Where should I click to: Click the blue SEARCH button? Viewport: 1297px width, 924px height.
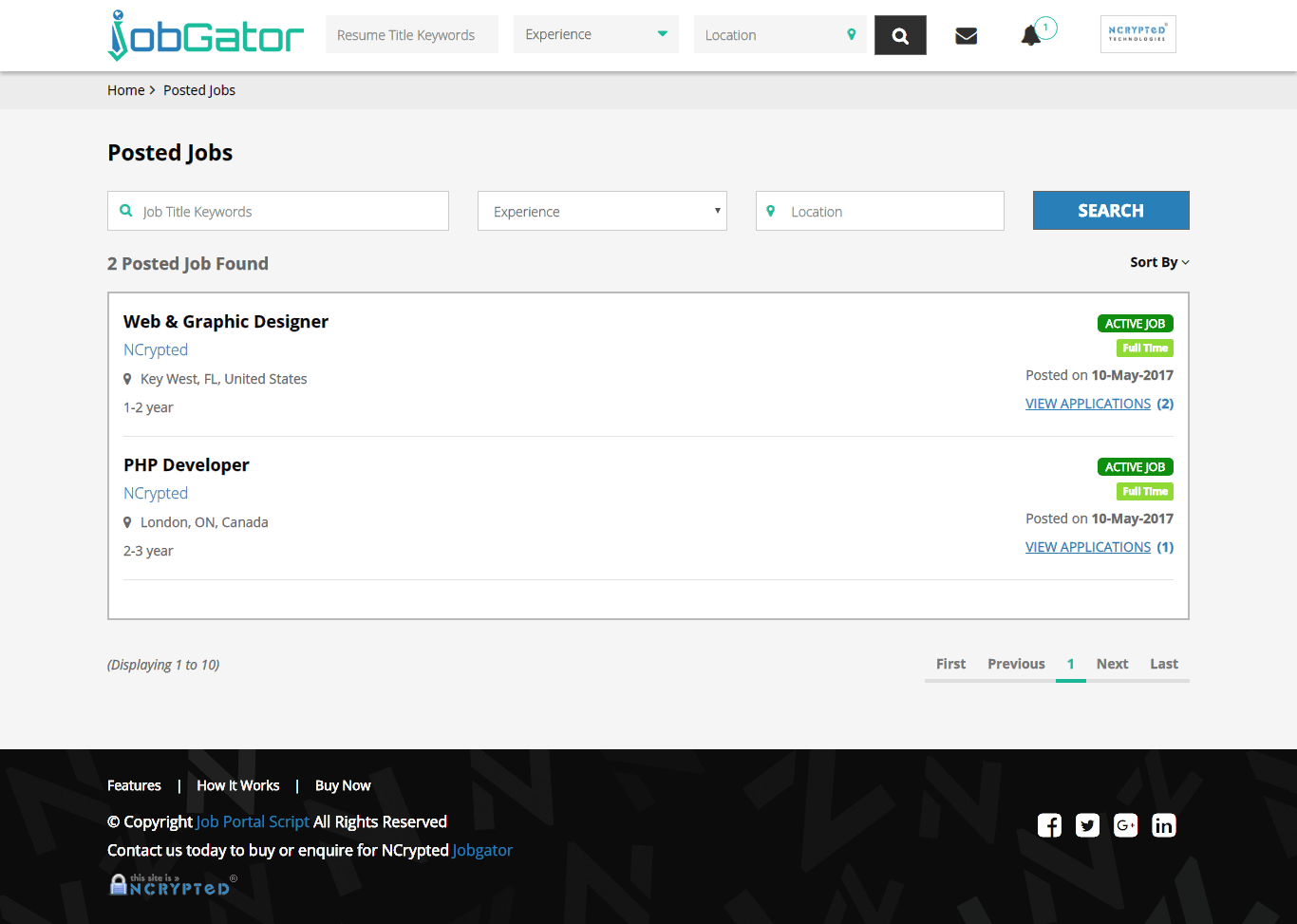1111,211
